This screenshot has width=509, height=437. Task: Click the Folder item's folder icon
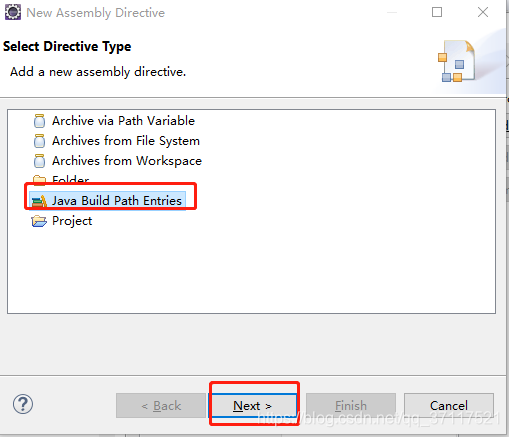[x=39, y=179]
